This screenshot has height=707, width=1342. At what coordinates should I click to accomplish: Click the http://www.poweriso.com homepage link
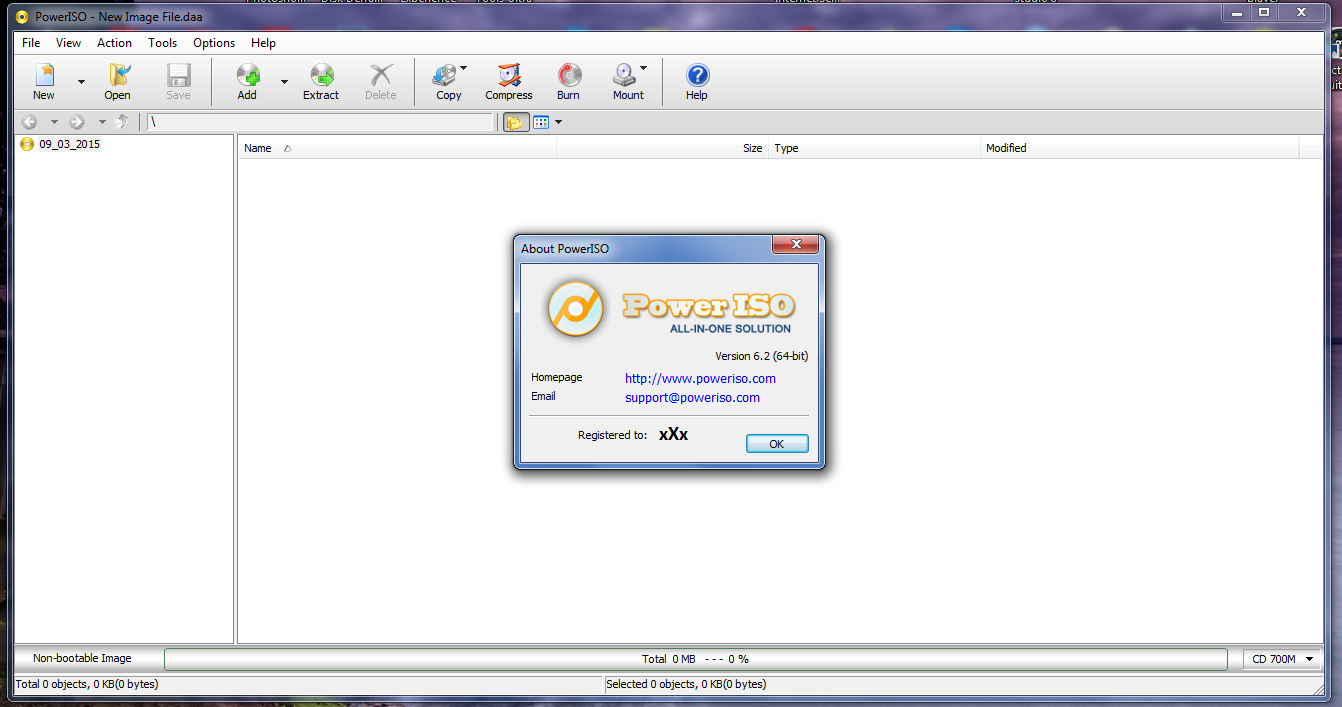click(x=700, y=378)
